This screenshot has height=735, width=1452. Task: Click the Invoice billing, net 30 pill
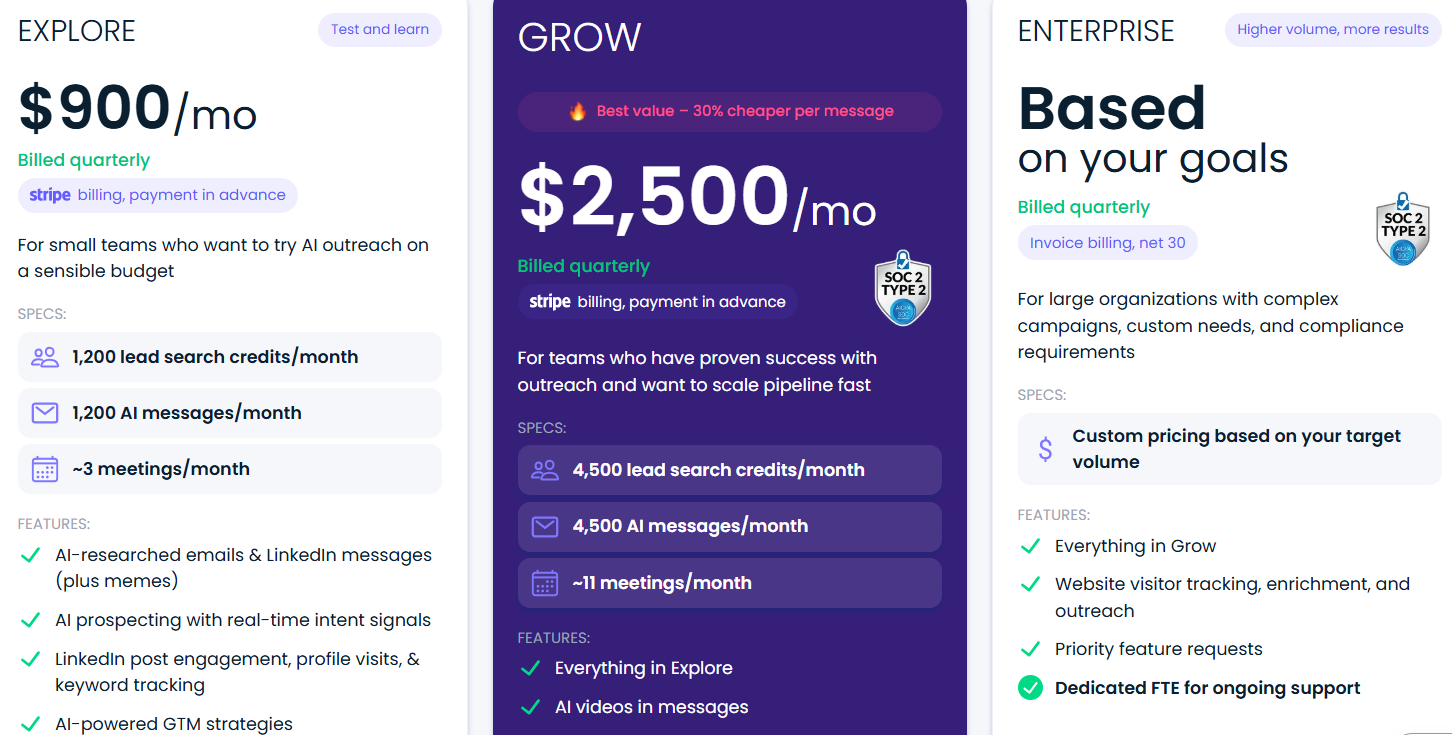[1107, 242]
